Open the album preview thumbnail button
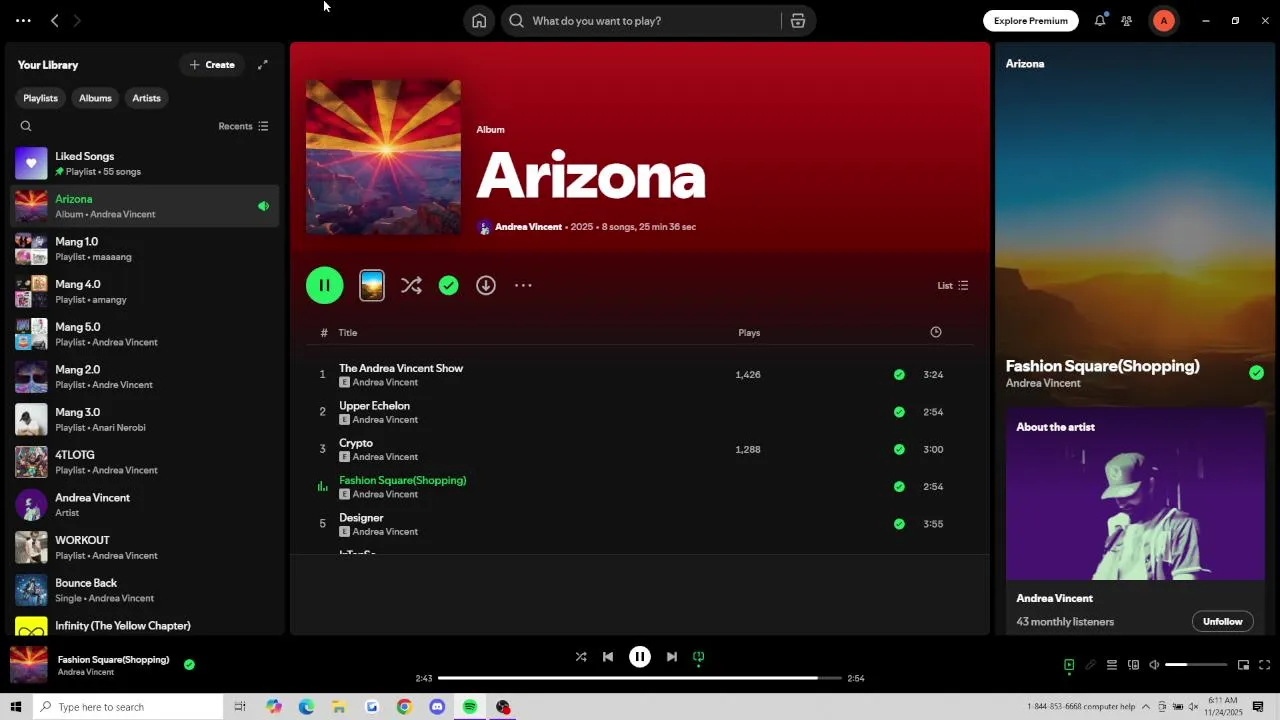Screen dimensions: 1280x720 coord(372,286)
